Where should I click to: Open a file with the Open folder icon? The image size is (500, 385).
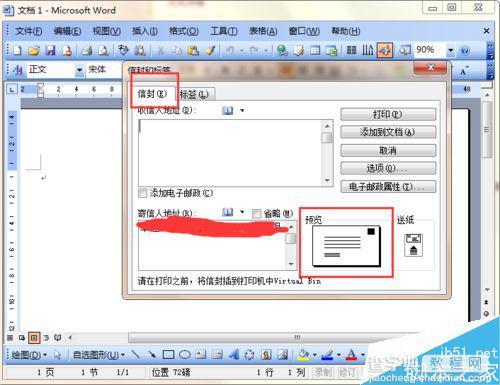coord(34,50)
